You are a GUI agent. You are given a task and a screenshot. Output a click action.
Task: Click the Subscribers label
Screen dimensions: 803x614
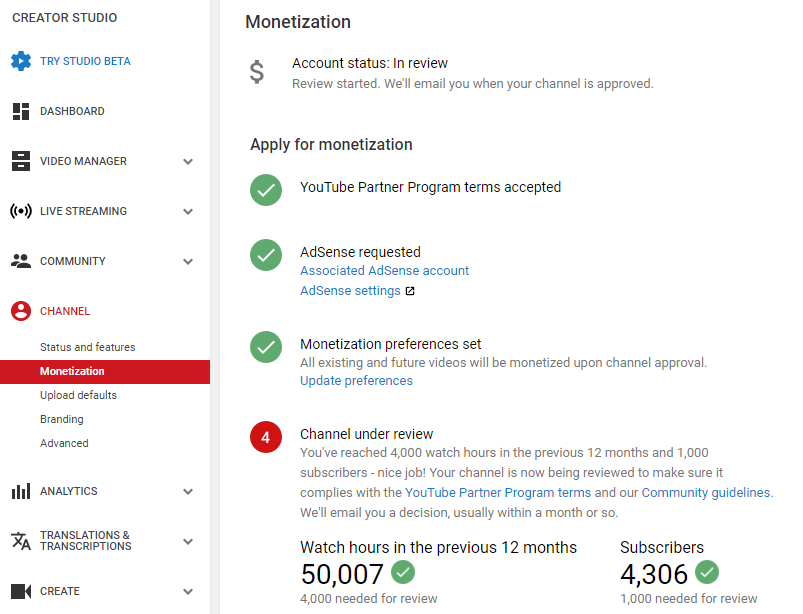[662, 547]
